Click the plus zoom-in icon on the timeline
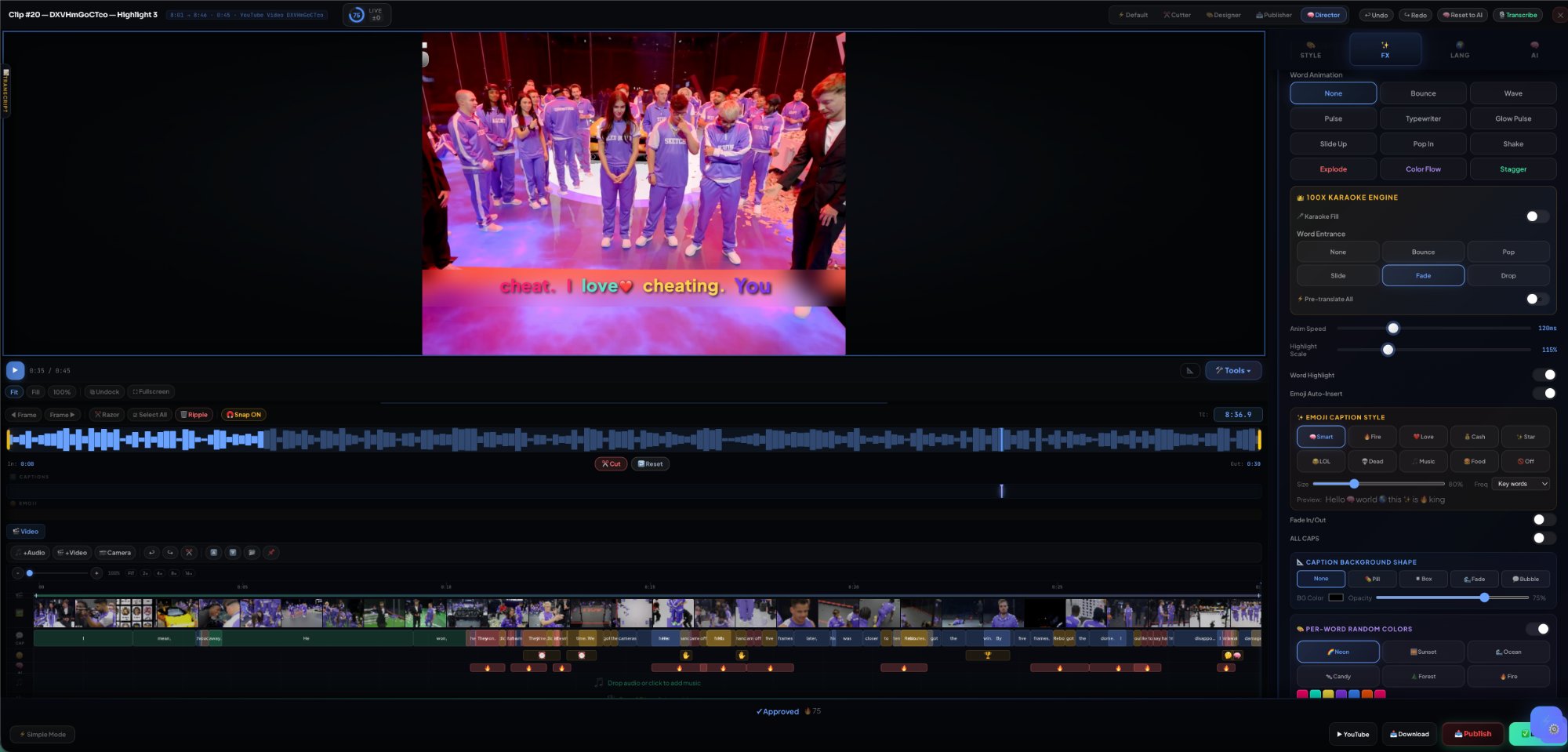The width and height of the screenshot is (1568, 752). click(x=96, y=573)
